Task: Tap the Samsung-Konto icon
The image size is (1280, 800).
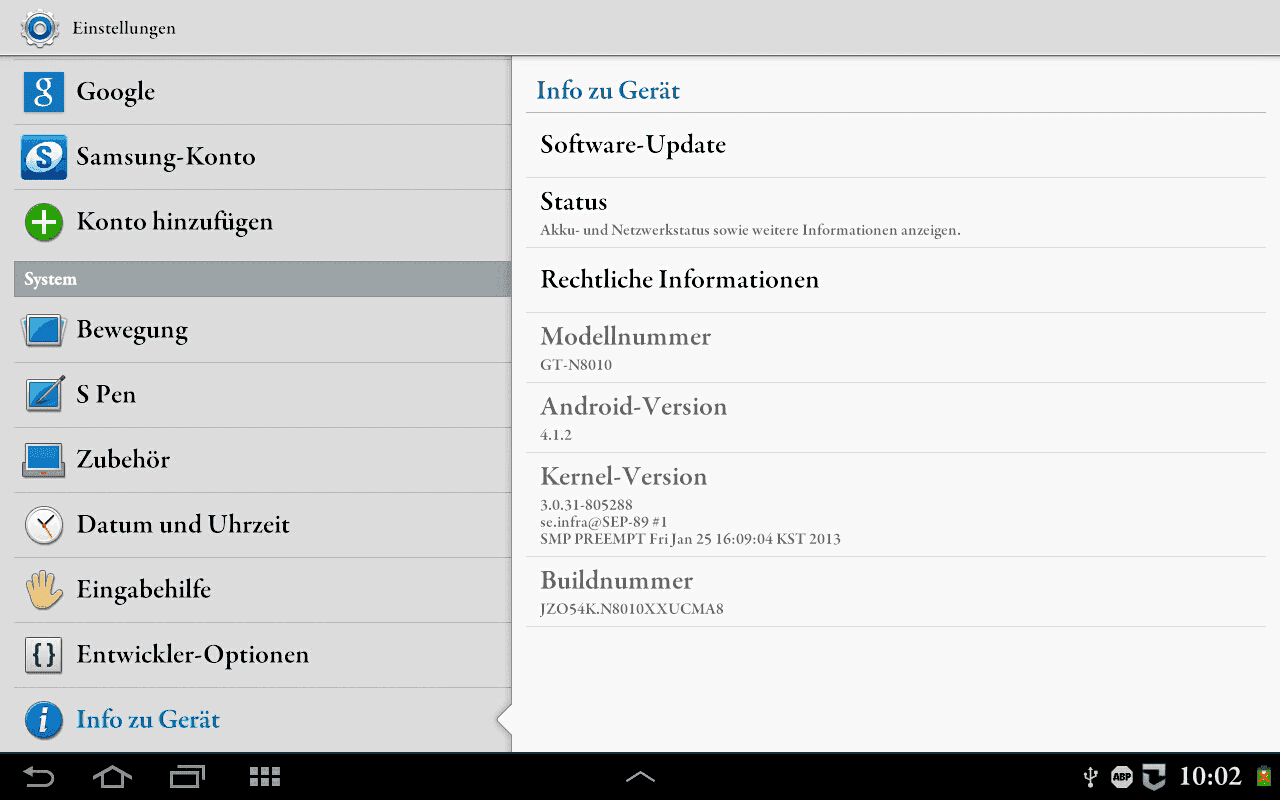Action: pos(43,157)
